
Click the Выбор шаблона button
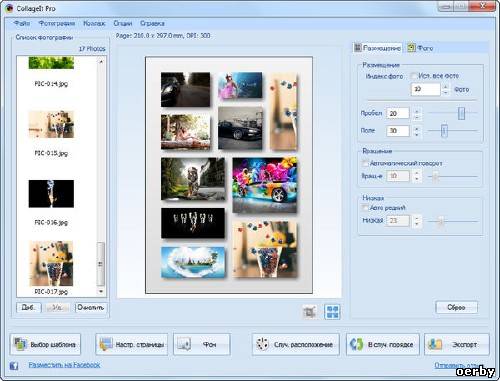pos(45,344)
